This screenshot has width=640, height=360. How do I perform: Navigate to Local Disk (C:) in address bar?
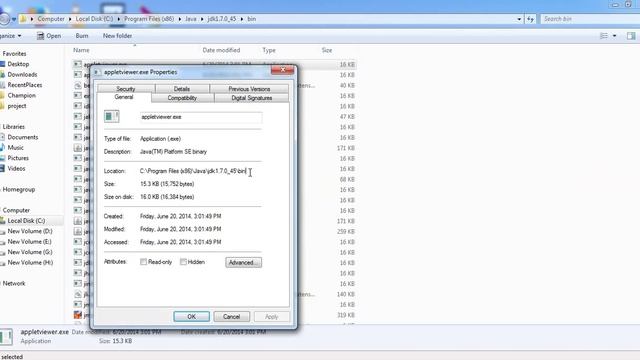94,19
